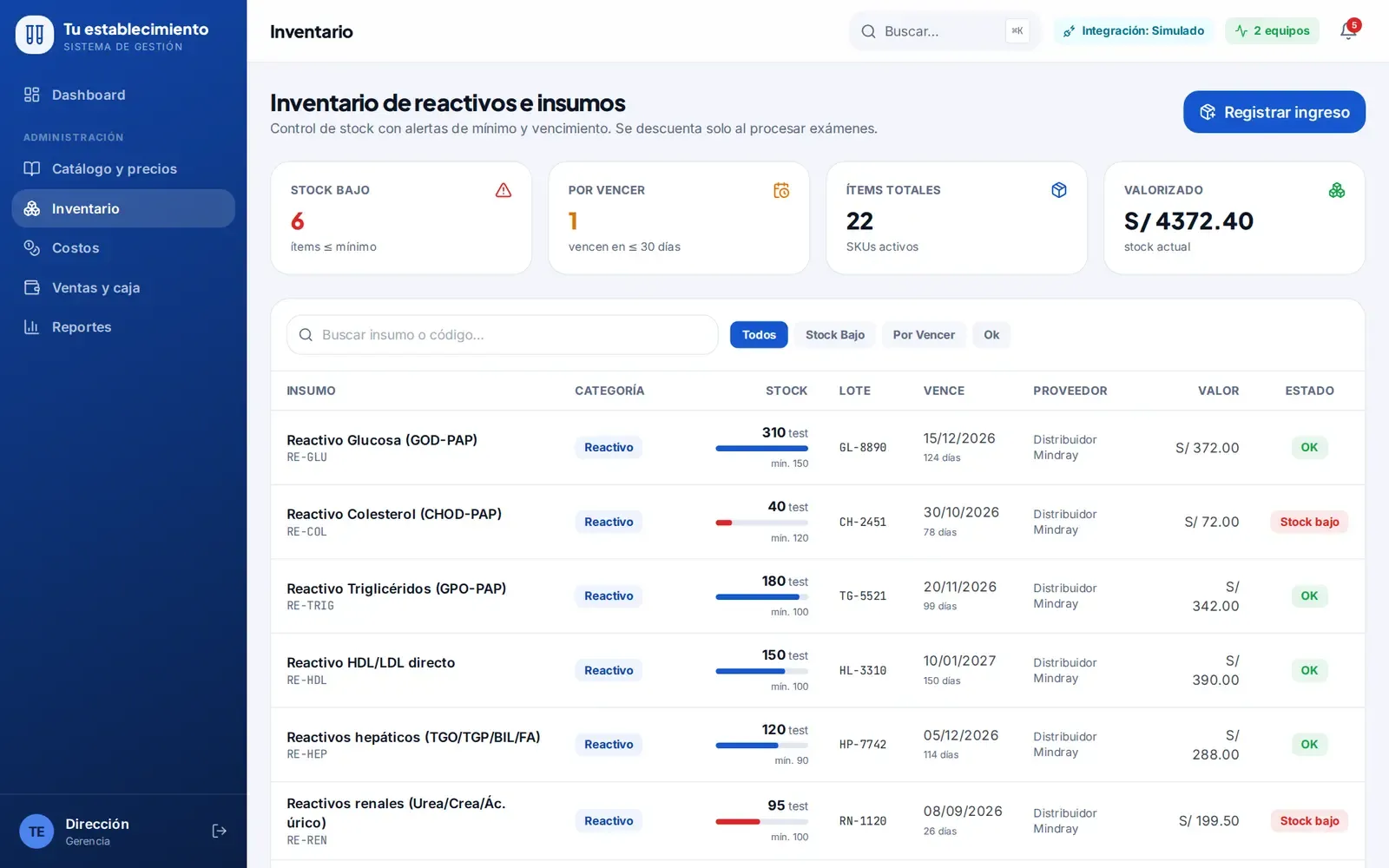Click value S/ 372.00

1208,448
